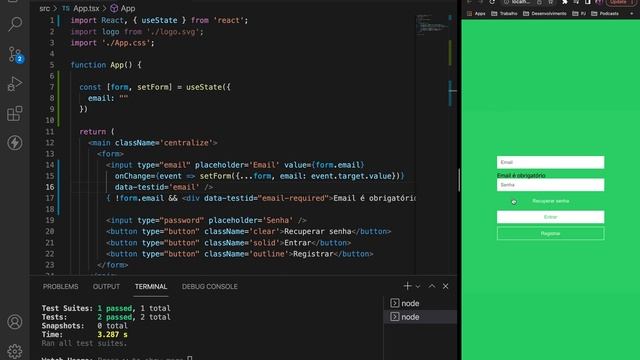Open the Manage gear settings icon
Viewport: 640px width, 360px height.
15,351
